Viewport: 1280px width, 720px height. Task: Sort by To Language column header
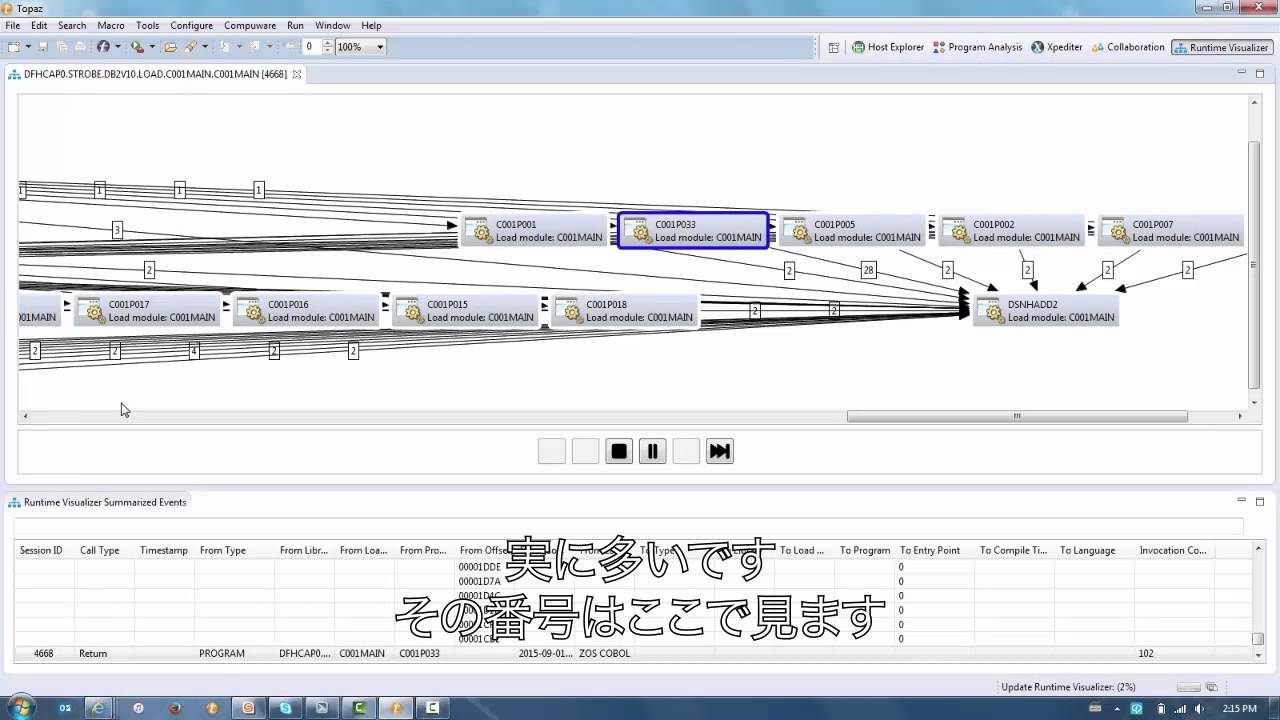(x=1088, y=550)
